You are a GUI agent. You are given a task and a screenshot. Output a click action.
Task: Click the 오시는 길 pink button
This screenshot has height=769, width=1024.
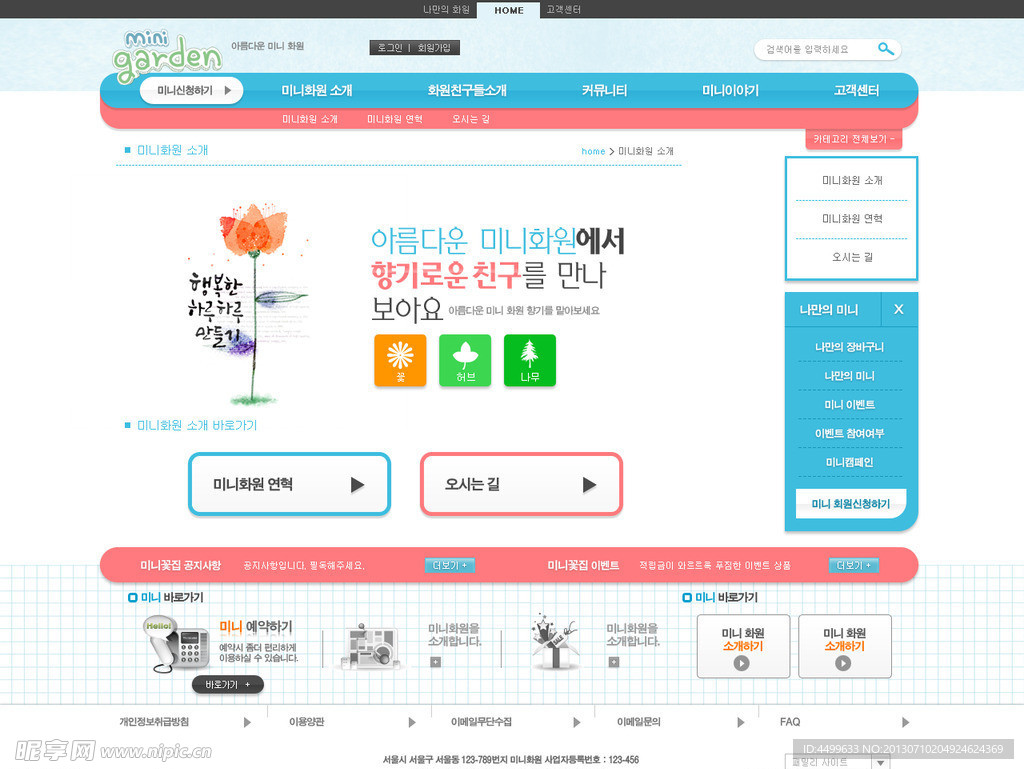pos(521,484)
